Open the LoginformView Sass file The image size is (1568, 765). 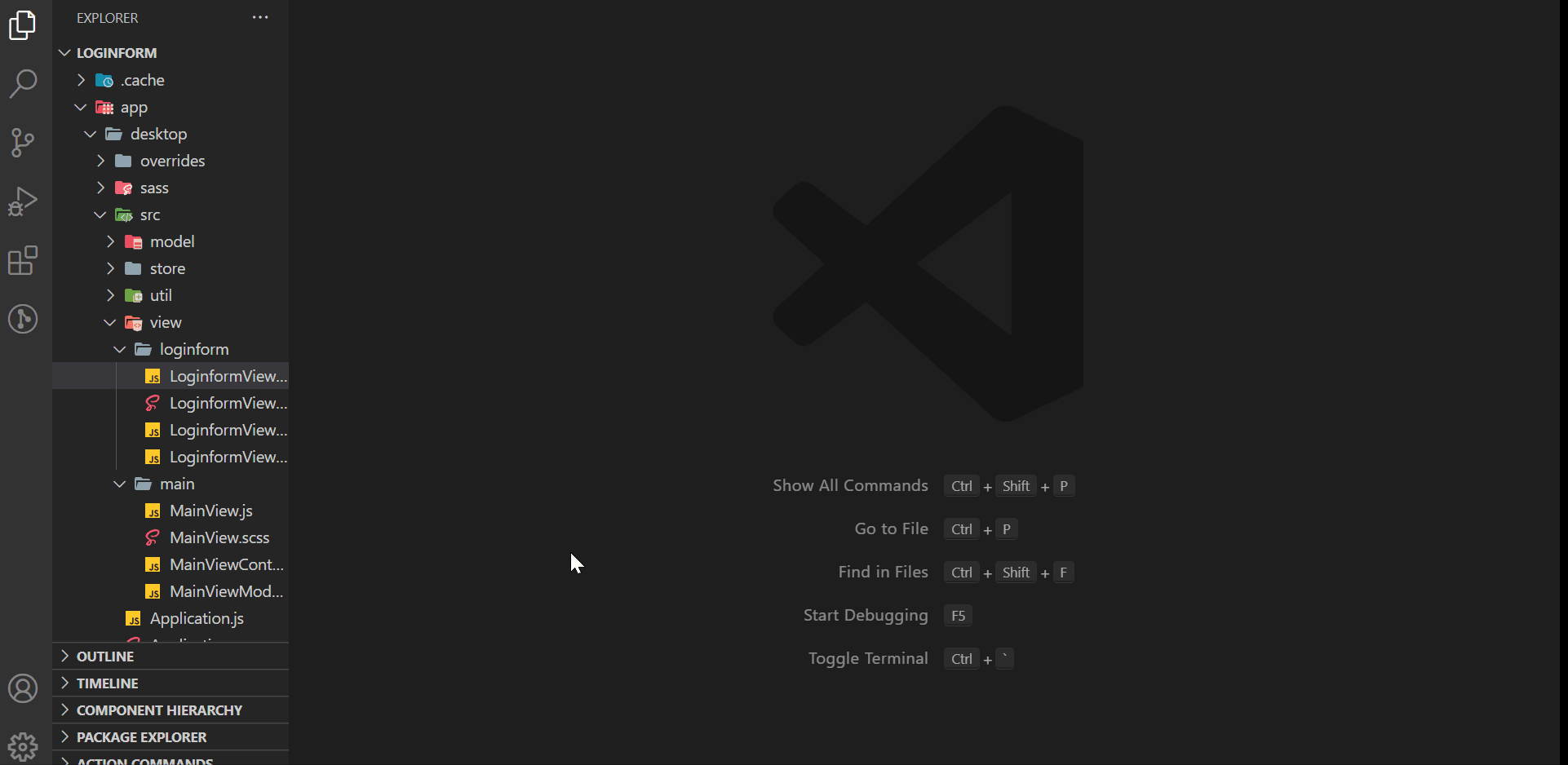(171, 403)
